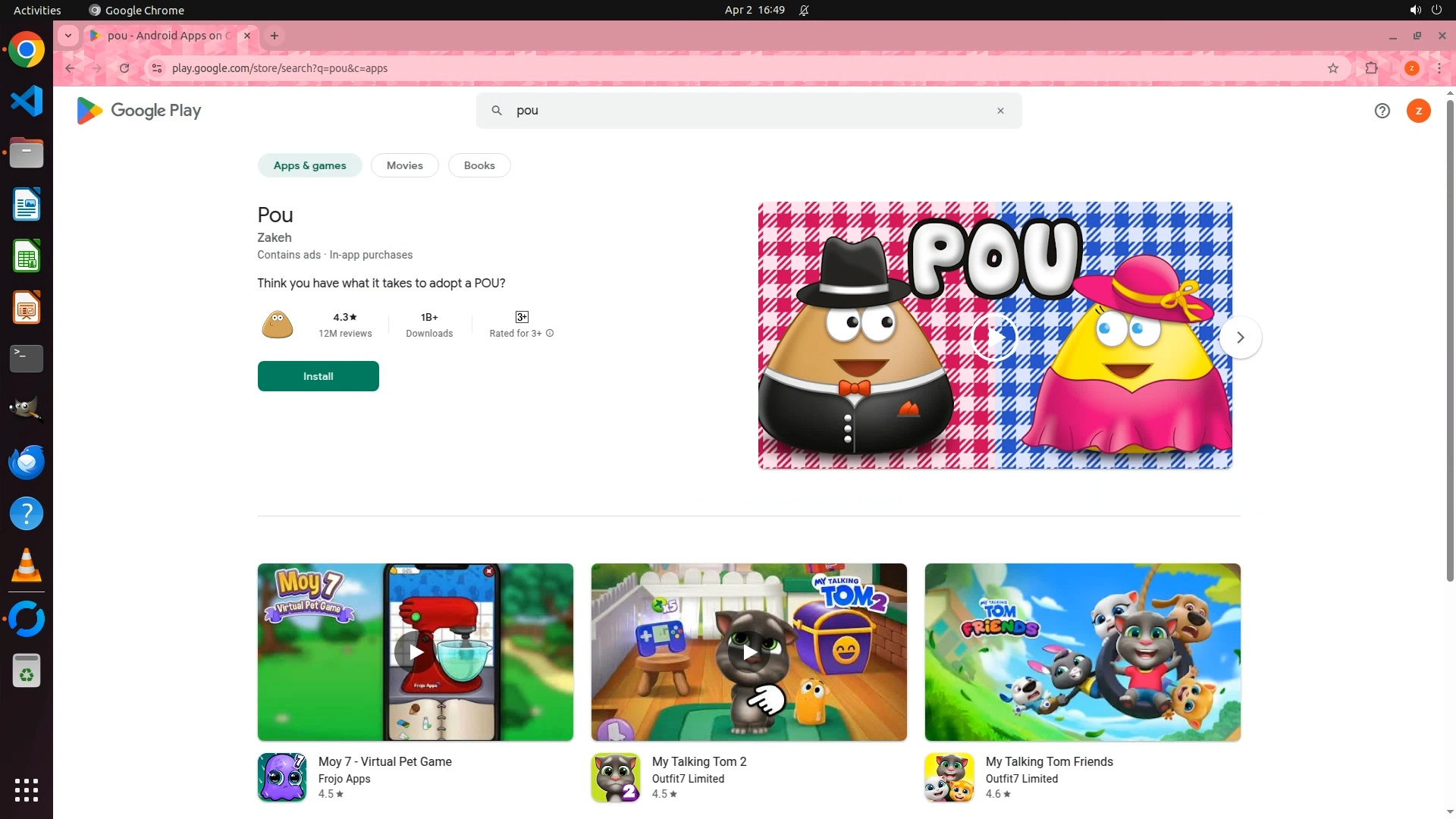The image size is (1456, 819).
Task: Open the Chrome extensions puzzle icon
Action: click(1371, 68)
